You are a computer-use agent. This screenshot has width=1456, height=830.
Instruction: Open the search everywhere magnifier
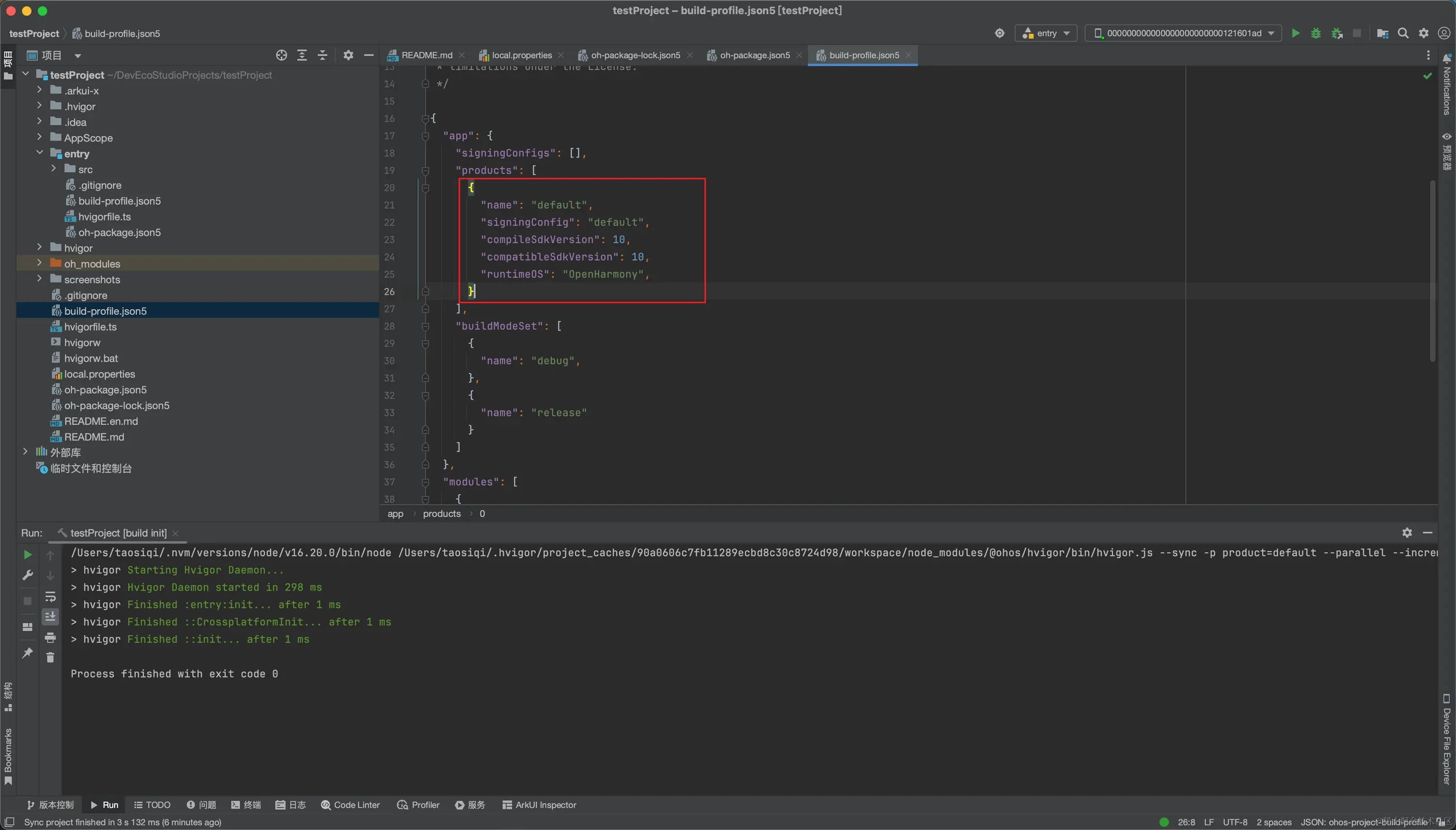coord(1403,33)
